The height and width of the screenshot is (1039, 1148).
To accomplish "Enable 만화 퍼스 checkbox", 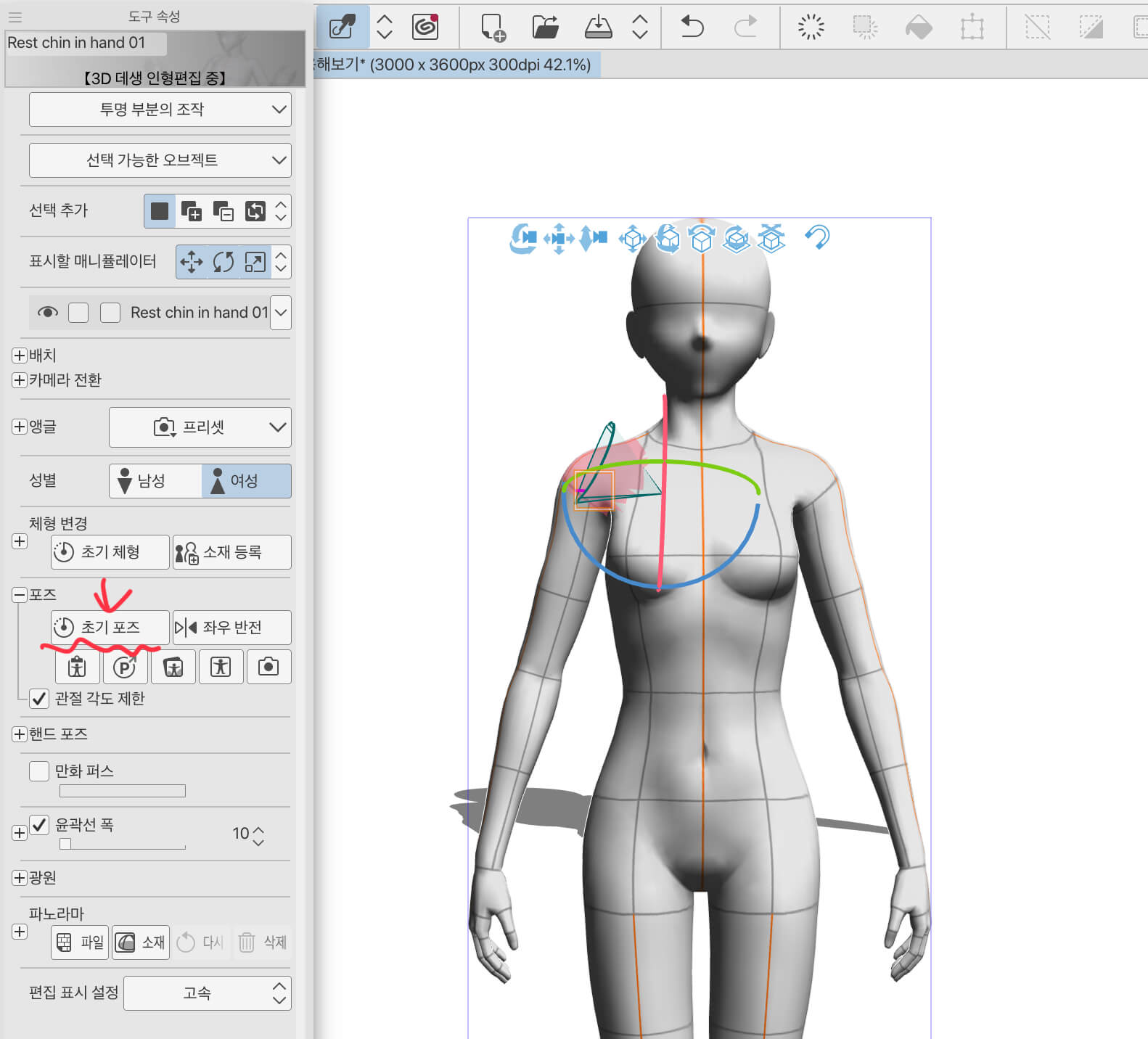I will (x=39, y=771).
